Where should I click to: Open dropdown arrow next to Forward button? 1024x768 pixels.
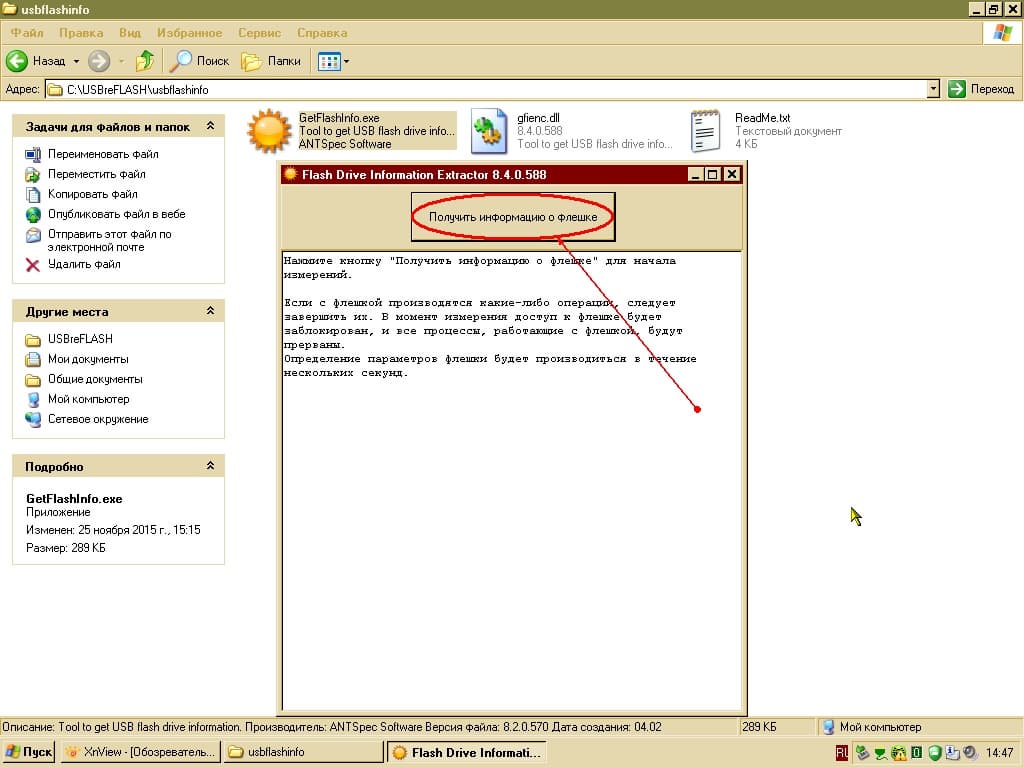(121, 61)
